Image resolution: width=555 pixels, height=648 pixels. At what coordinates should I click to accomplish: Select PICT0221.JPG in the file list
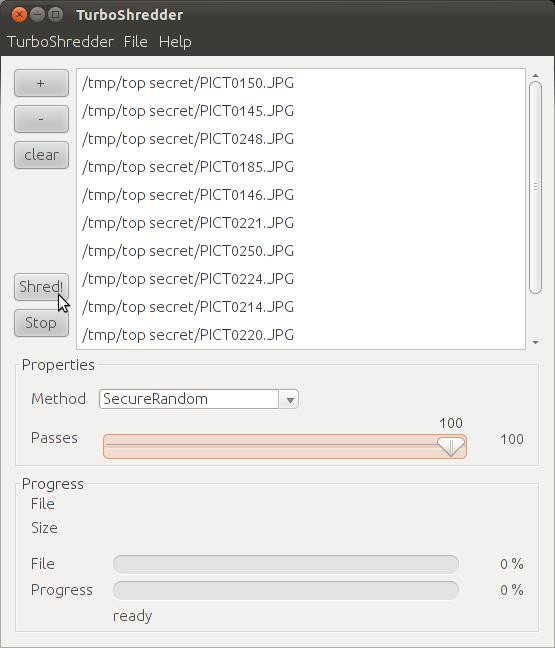pyautogui.click(x=301, y=223)
